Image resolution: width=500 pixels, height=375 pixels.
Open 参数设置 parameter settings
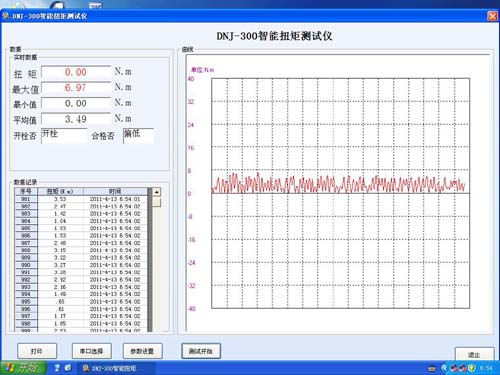(142, 351)
